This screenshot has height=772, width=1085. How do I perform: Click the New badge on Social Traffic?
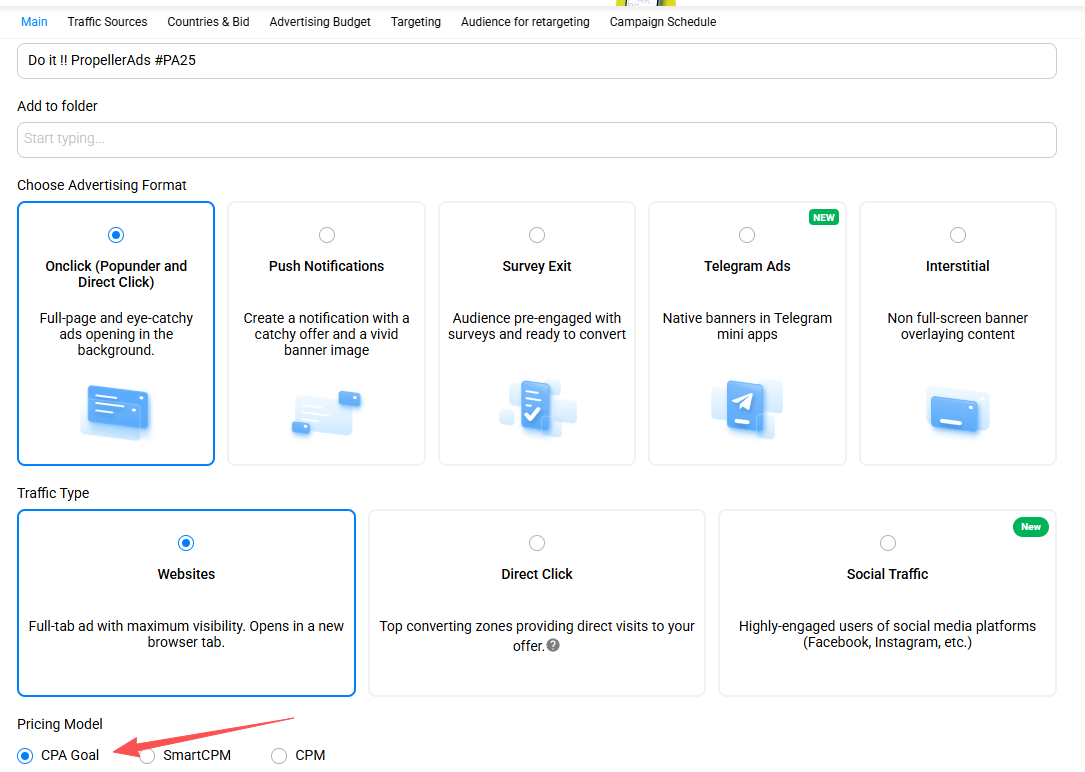[1030, 527]
